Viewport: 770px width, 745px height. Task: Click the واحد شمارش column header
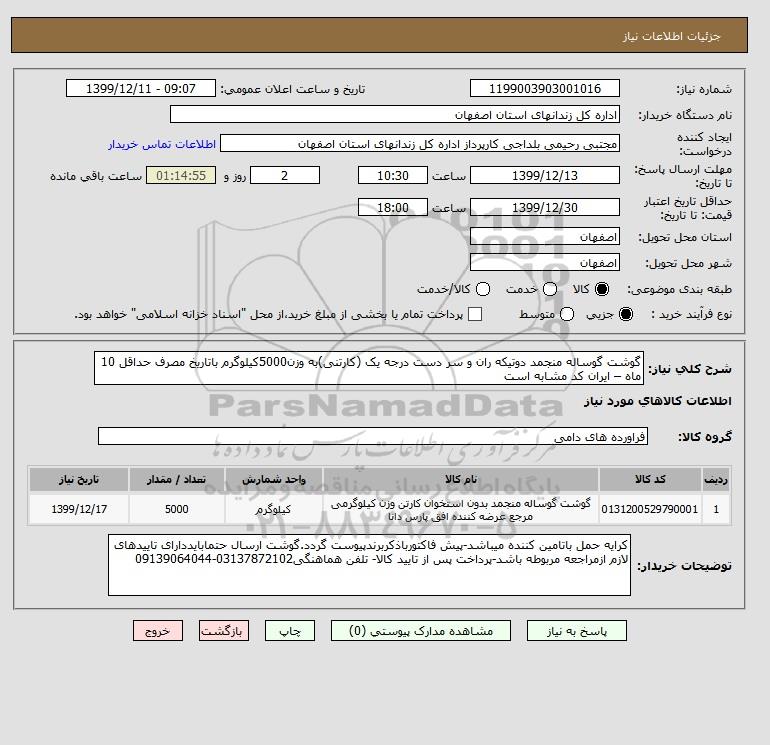coord(274,479)
